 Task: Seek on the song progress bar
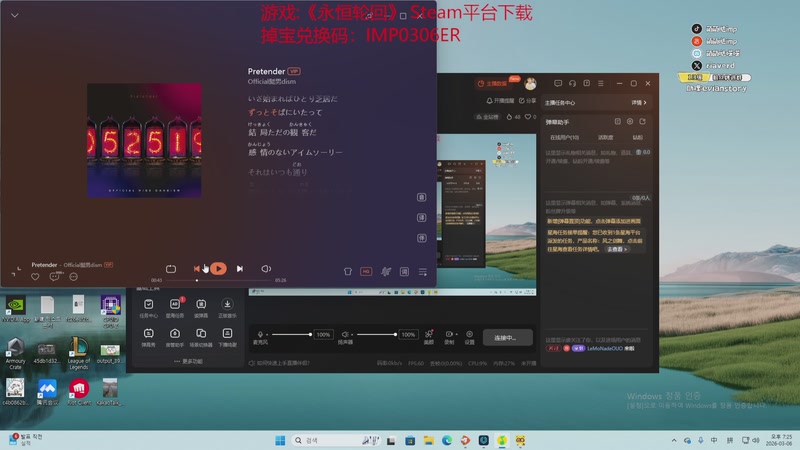[x=218, y=280]
